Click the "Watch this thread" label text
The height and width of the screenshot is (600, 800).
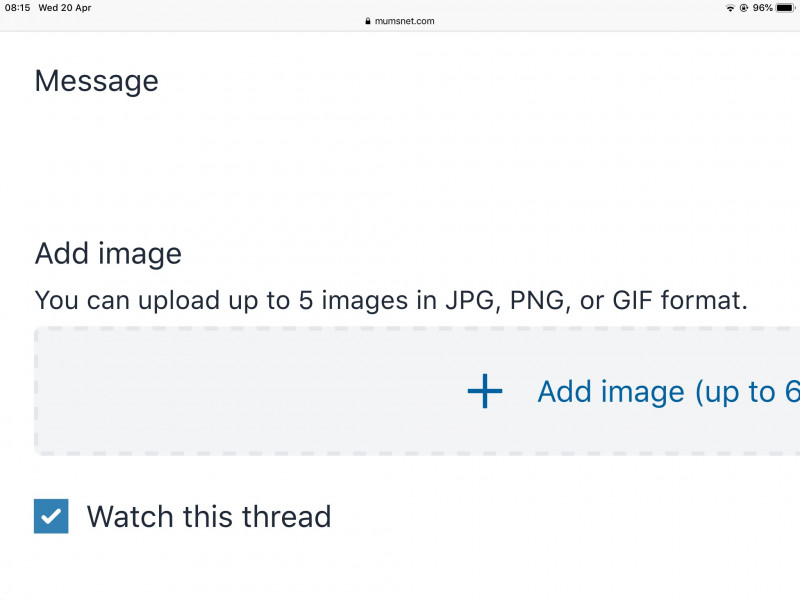208,517
